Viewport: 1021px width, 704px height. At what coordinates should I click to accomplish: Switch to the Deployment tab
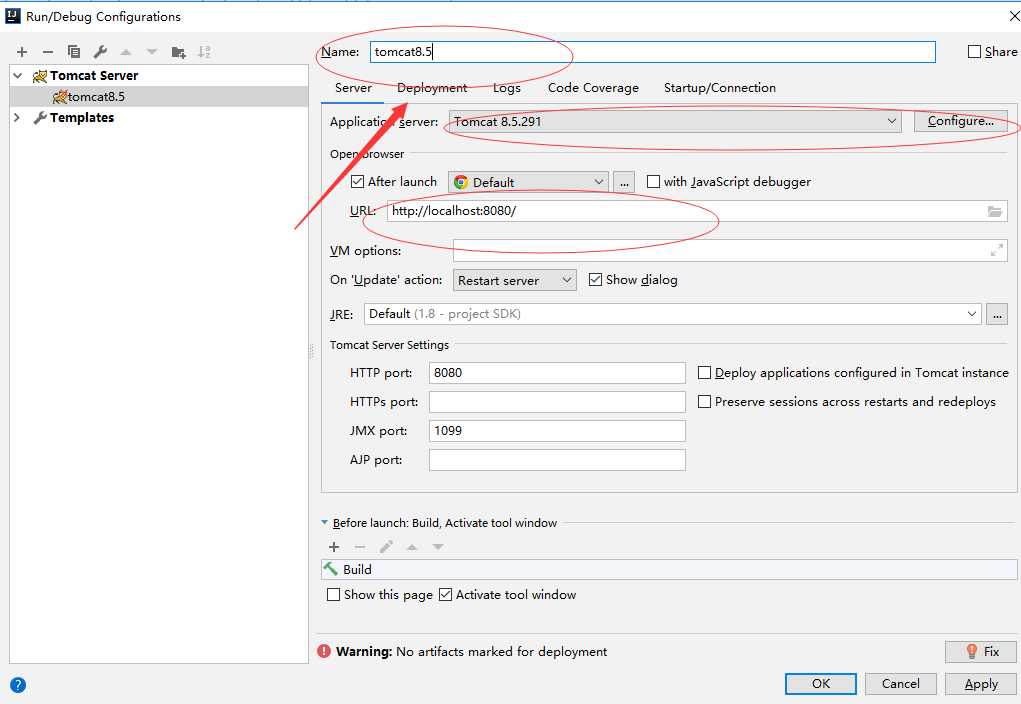click(x=432, y=88)
